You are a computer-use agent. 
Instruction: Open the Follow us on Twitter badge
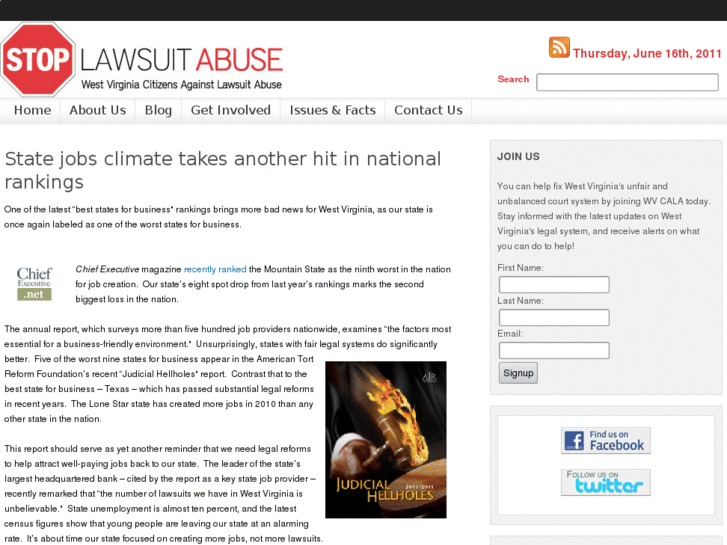pyautogui.click(x=606, y=482)
